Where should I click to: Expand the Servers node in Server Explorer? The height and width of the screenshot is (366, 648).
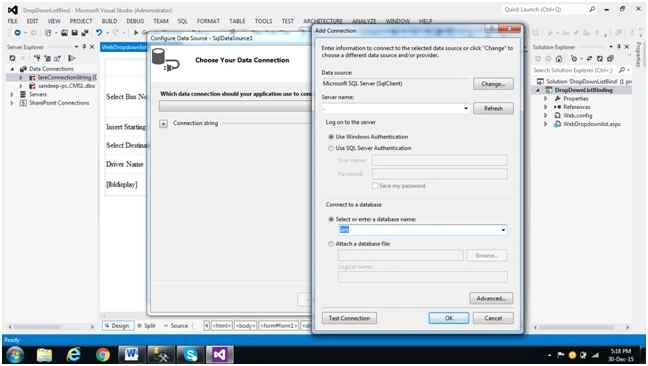(x=12, y=95)
